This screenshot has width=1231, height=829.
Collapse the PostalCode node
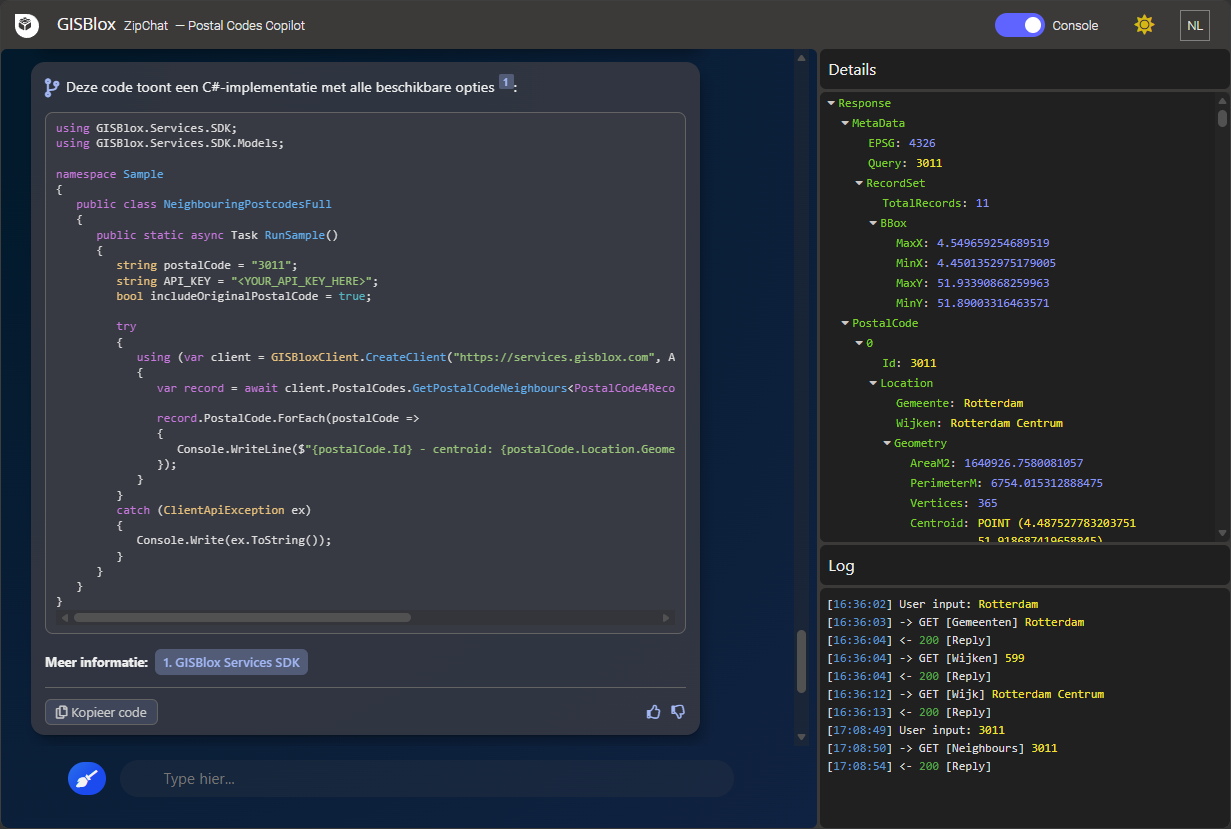point(845,323)
